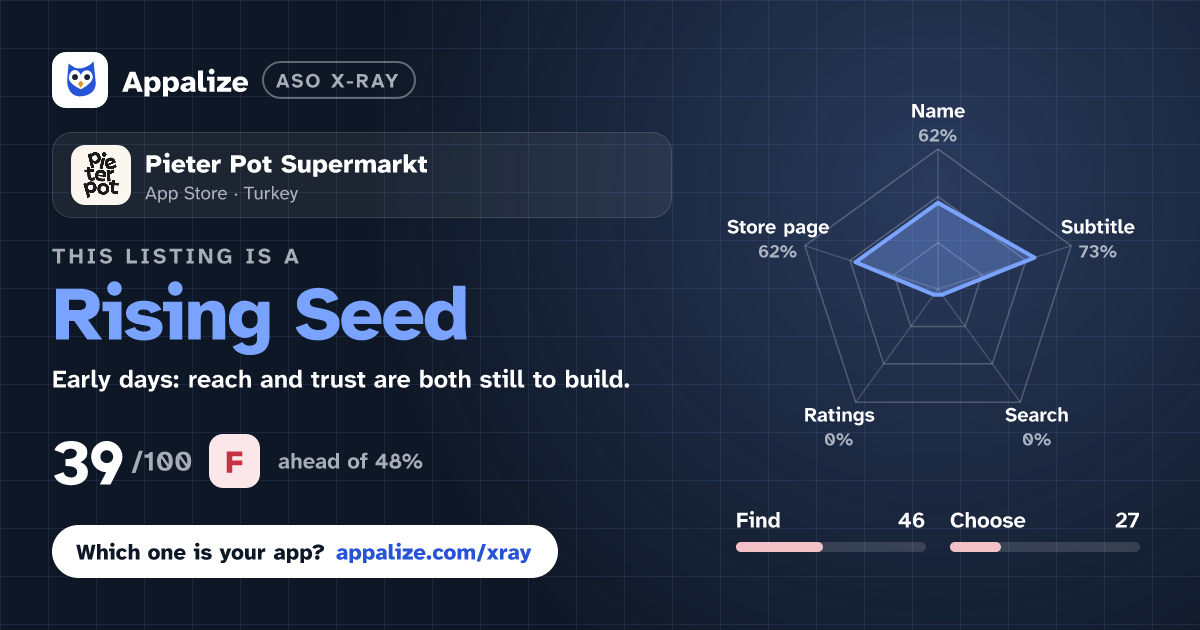1200x630 pixels.
Task: Select the Store page 62% radar label
Action: (778, 238)
